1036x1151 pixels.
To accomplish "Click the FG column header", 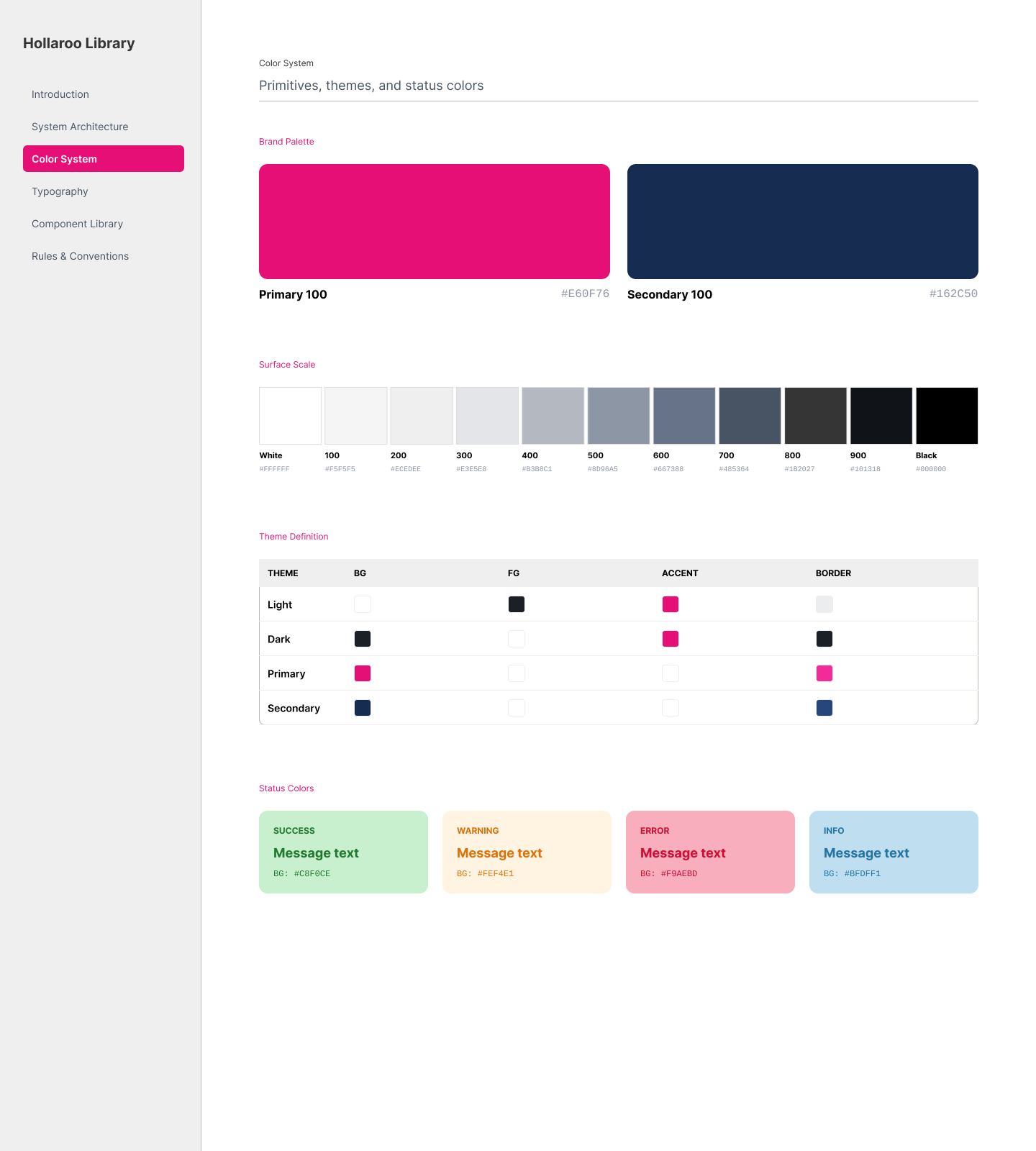I will click(514, 573).
